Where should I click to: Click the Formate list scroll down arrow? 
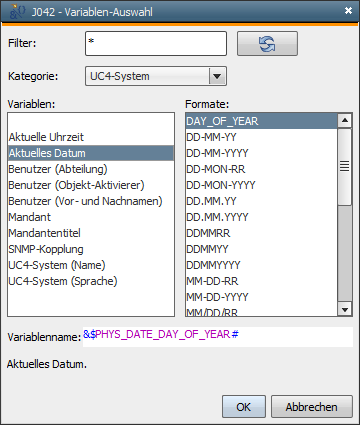click(x=345, y=310)
